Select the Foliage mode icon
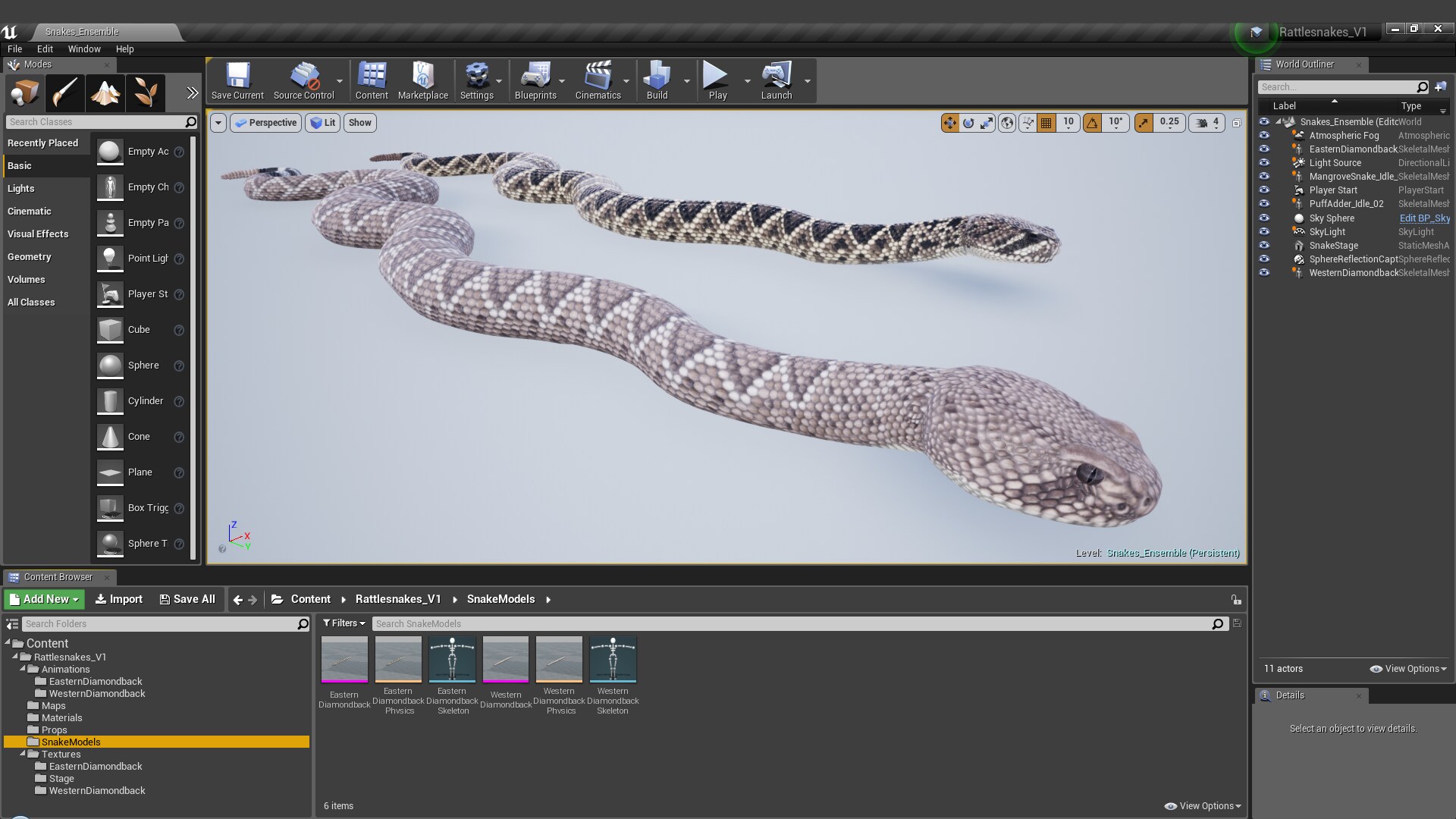The height and width of the screenshot is (819, 1456). 145,93
